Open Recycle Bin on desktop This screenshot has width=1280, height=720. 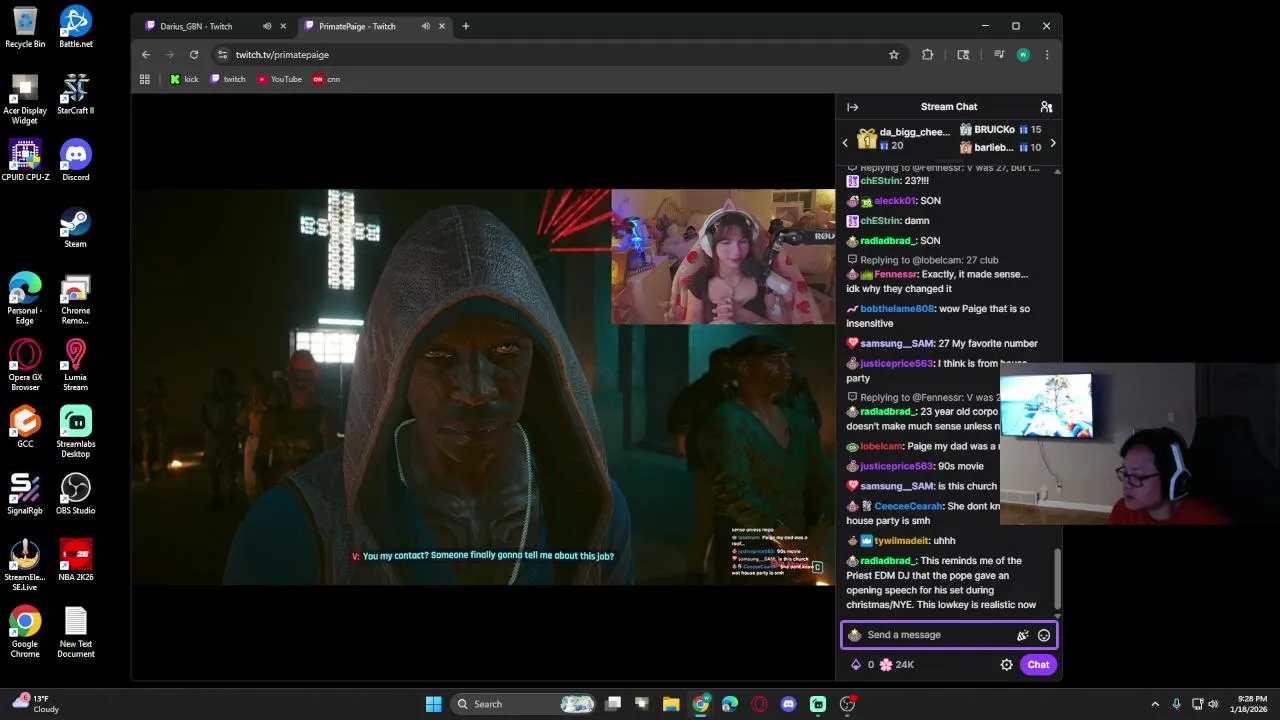pos(25,27)
